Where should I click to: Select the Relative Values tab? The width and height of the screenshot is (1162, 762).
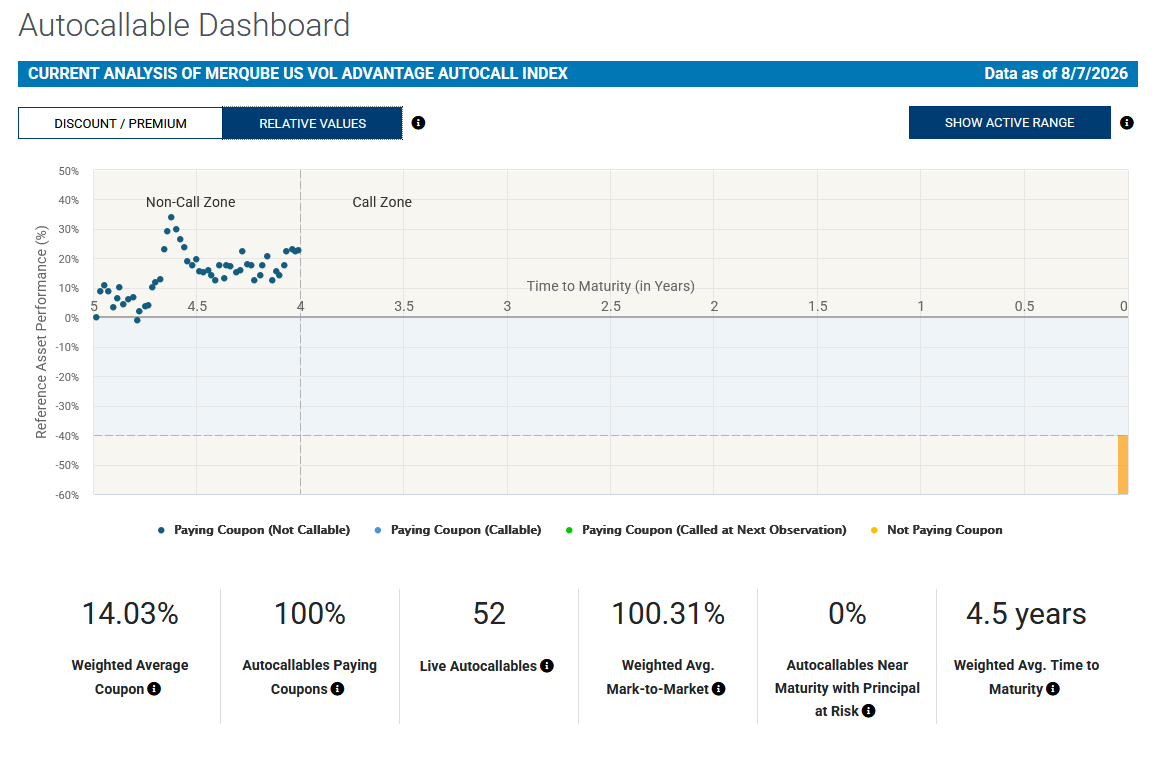(x=312, y=123)
